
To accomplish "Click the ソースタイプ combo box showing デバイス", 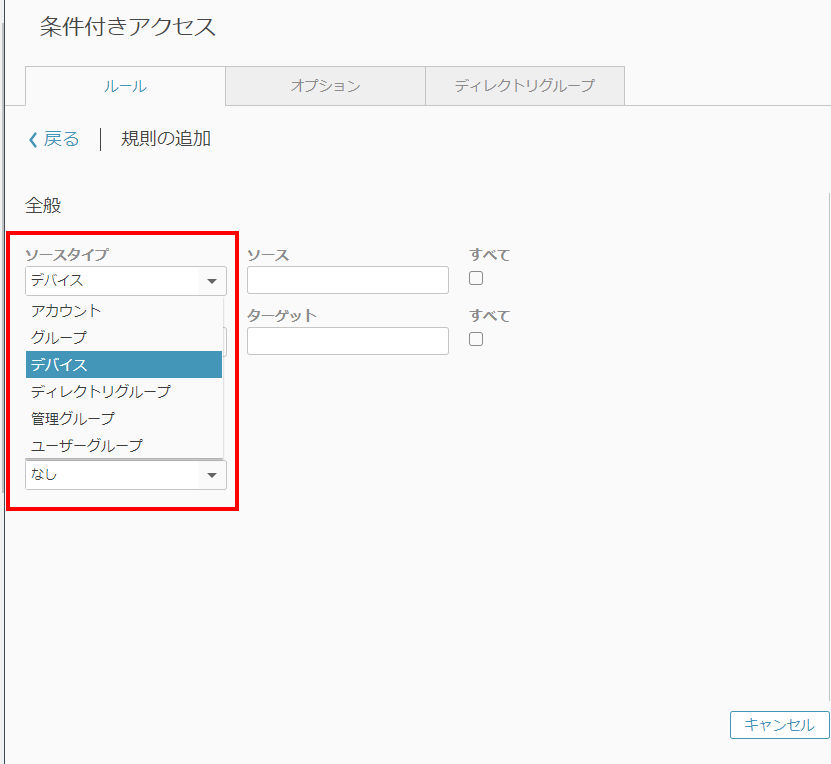I will pos(126,281).
